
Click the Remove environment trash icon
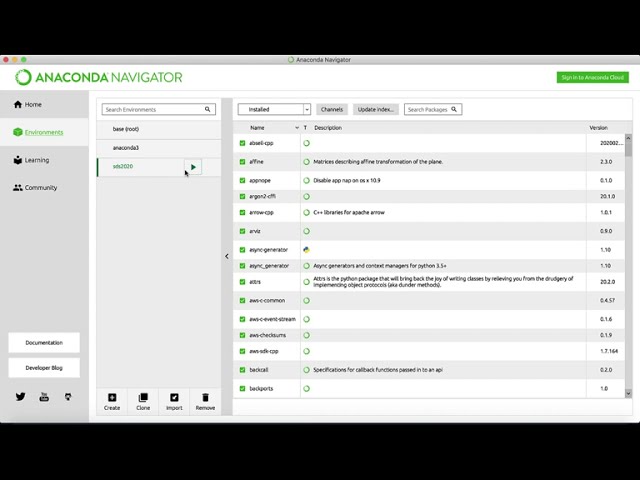(x=205, y=398)
